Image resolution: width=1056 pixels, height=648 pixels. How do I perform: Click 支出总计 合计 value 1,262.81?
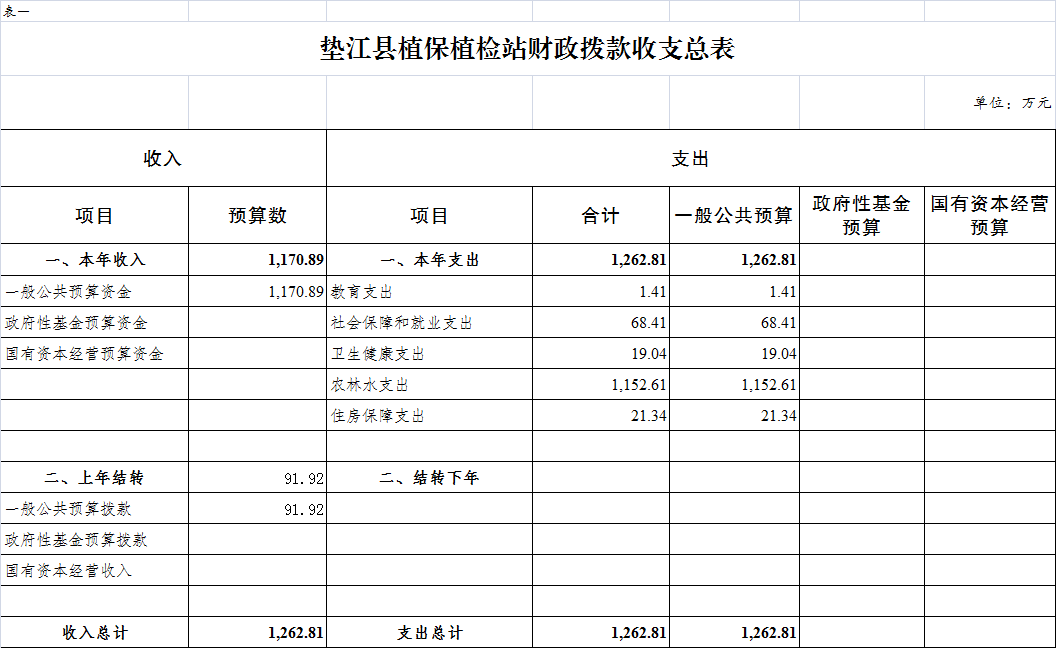pos(638,633)
